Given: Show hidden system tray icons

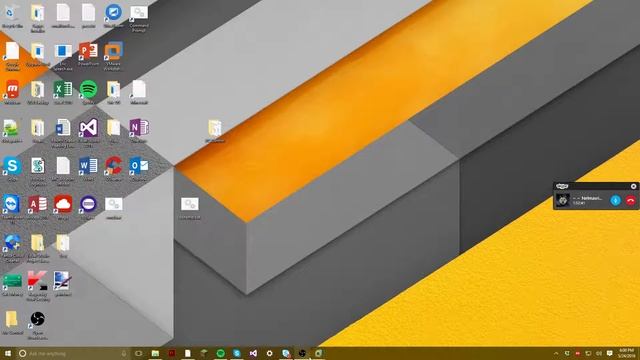Looking at the screenshot, I should coord(556,353).
